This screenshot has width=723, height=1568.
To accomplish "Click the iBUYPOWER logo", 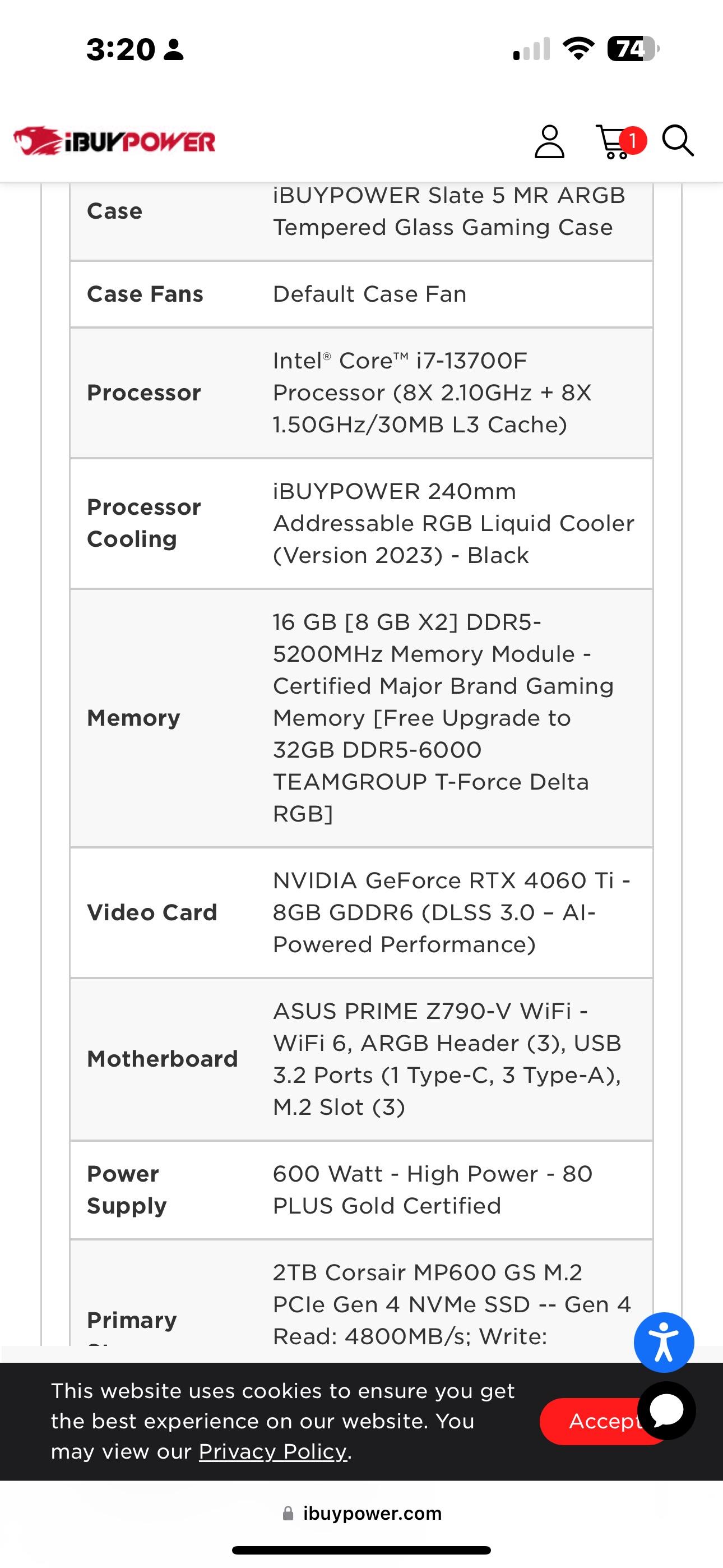I will pyautogui.click(x=115, y=141).
